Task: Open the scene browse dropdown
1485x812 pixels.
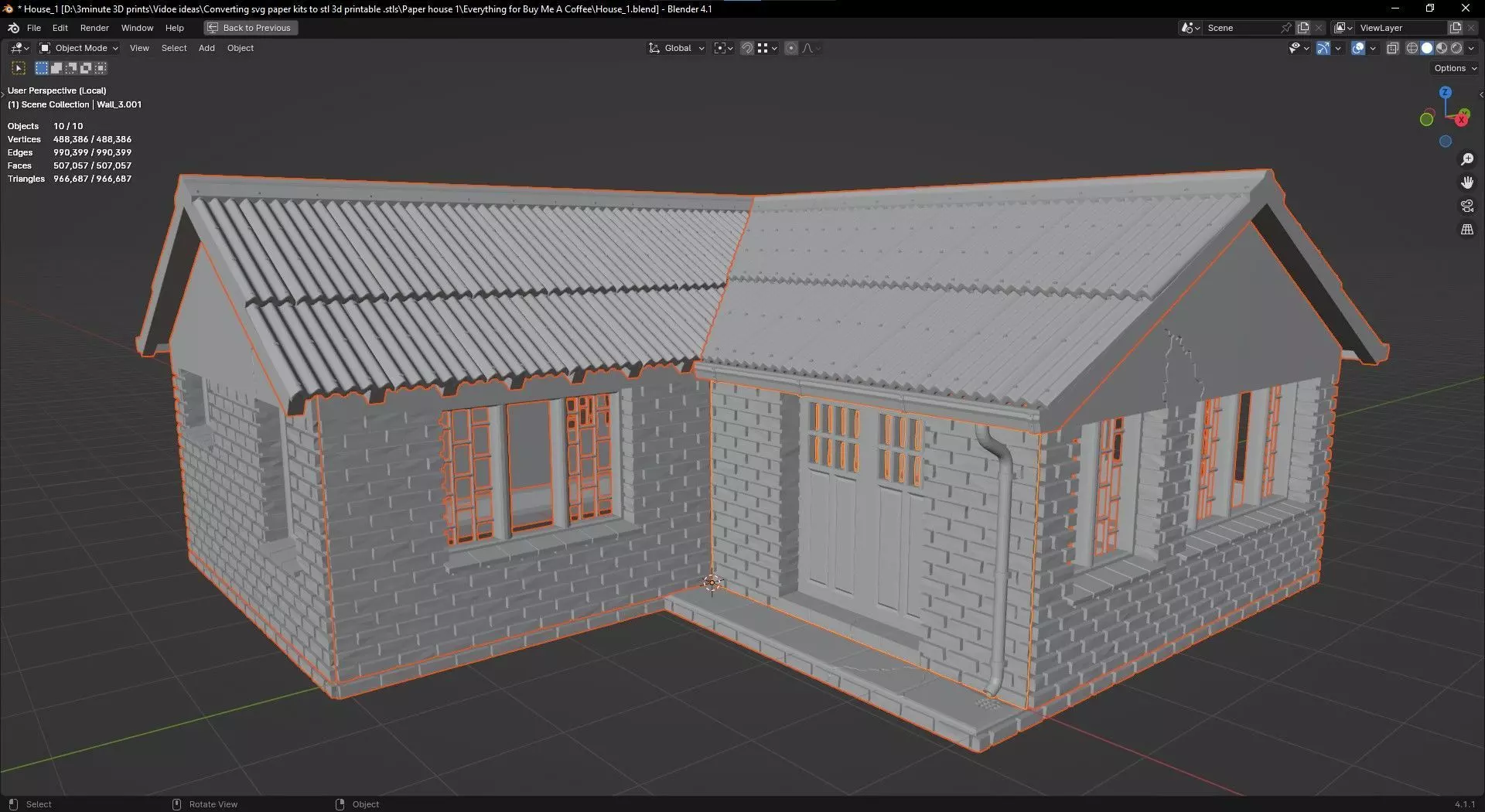Action: (1191, 28)
